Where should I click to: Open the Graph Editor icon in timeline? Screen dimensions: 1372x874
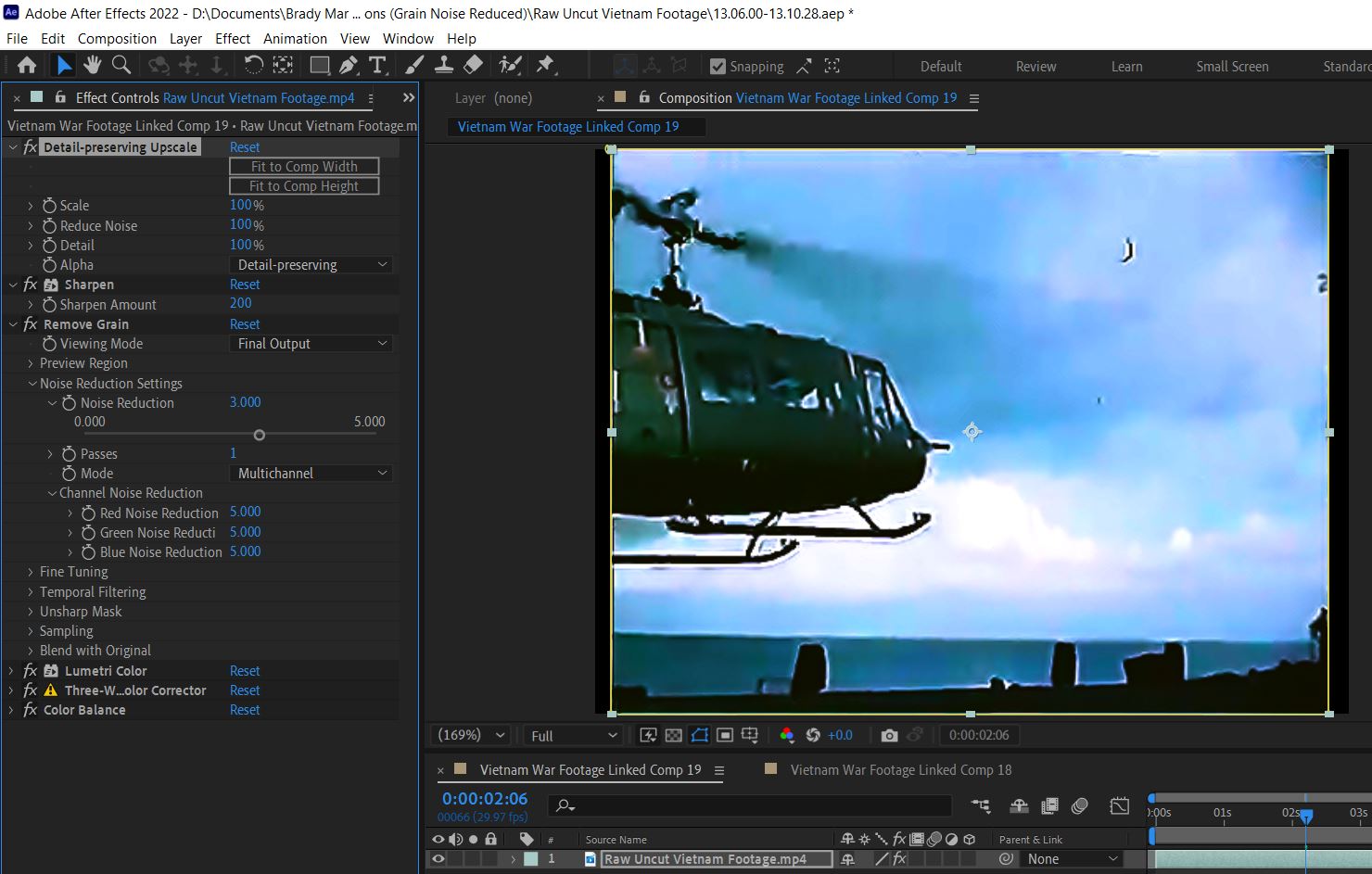(1120, 806)
